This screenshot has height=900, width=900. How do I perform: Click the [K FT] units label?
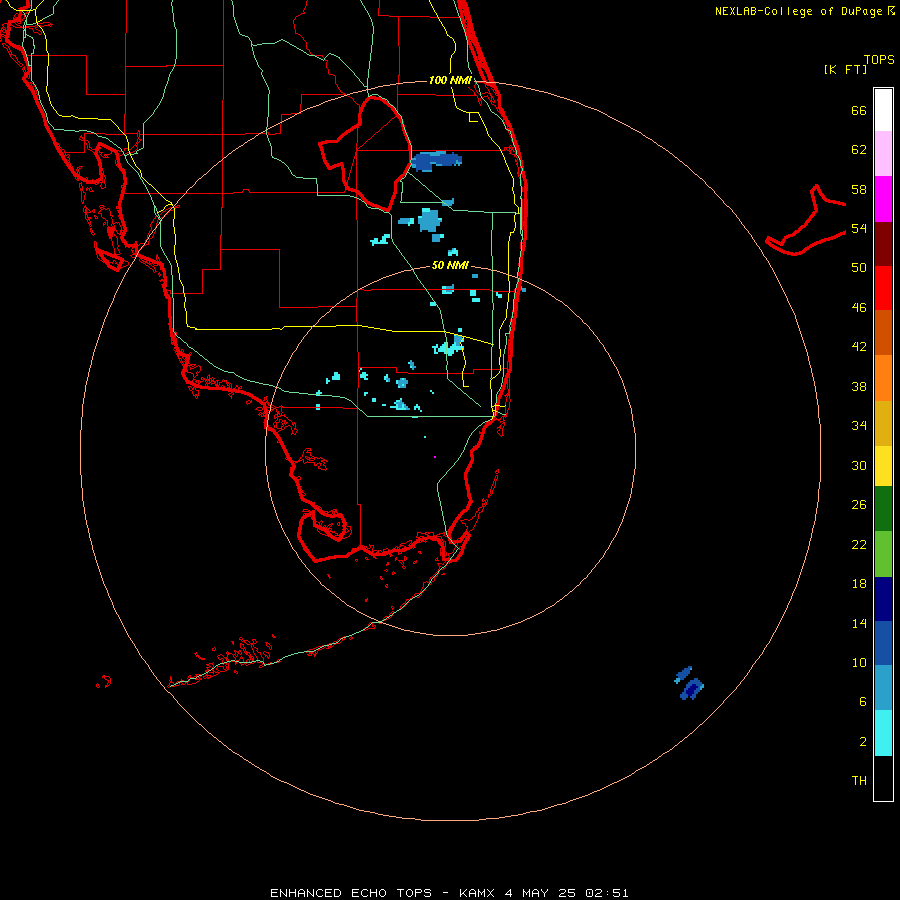click(845, 69)
